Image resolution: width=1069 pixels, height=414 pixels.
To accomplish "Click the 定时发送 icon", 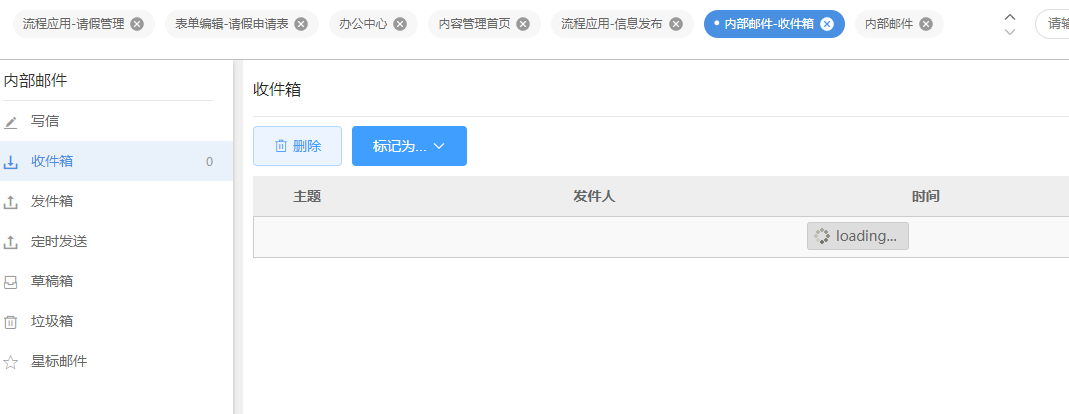I will (x=11, y=242).
